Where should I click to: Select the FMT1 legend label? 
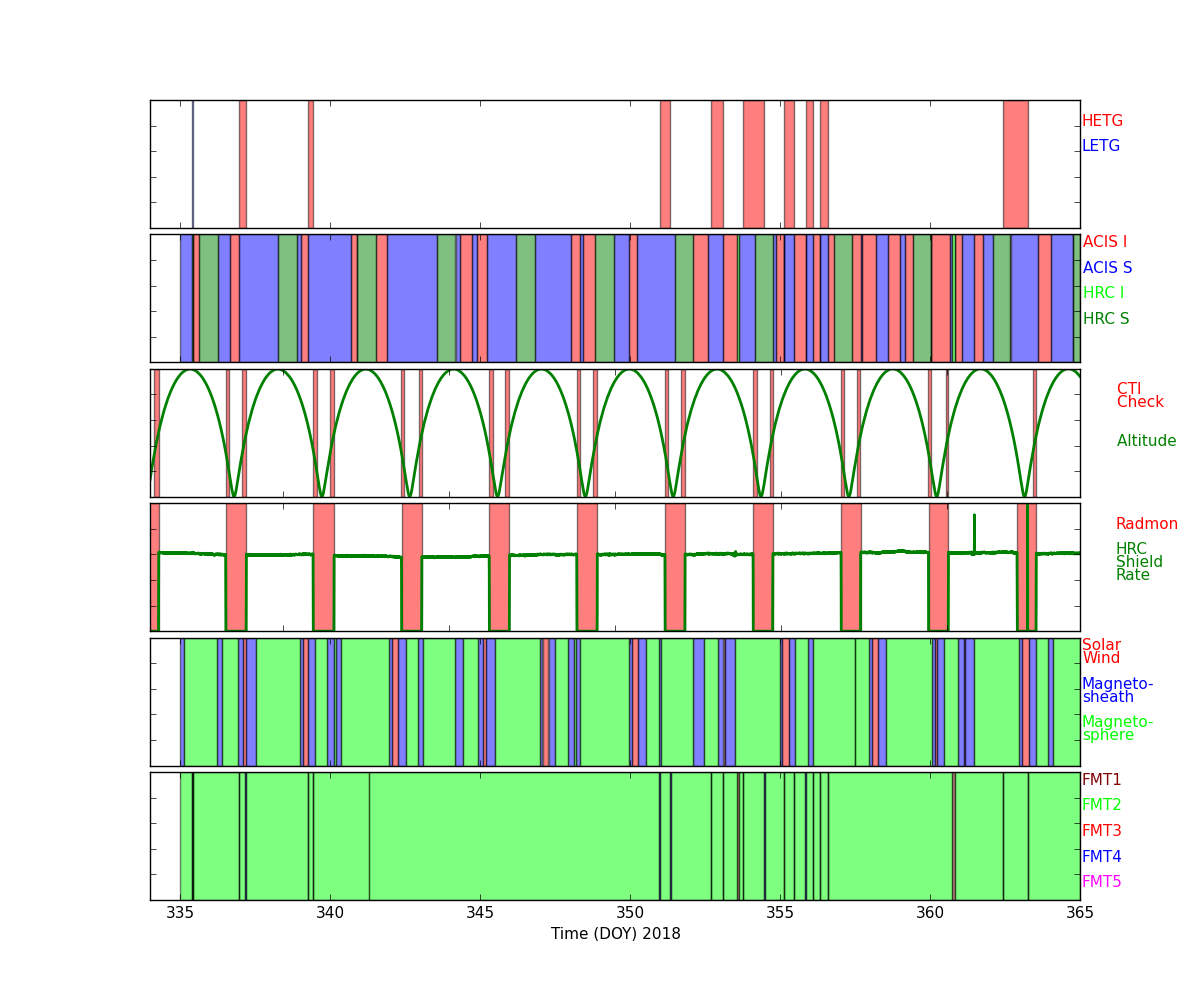[x=1101, y=780]
